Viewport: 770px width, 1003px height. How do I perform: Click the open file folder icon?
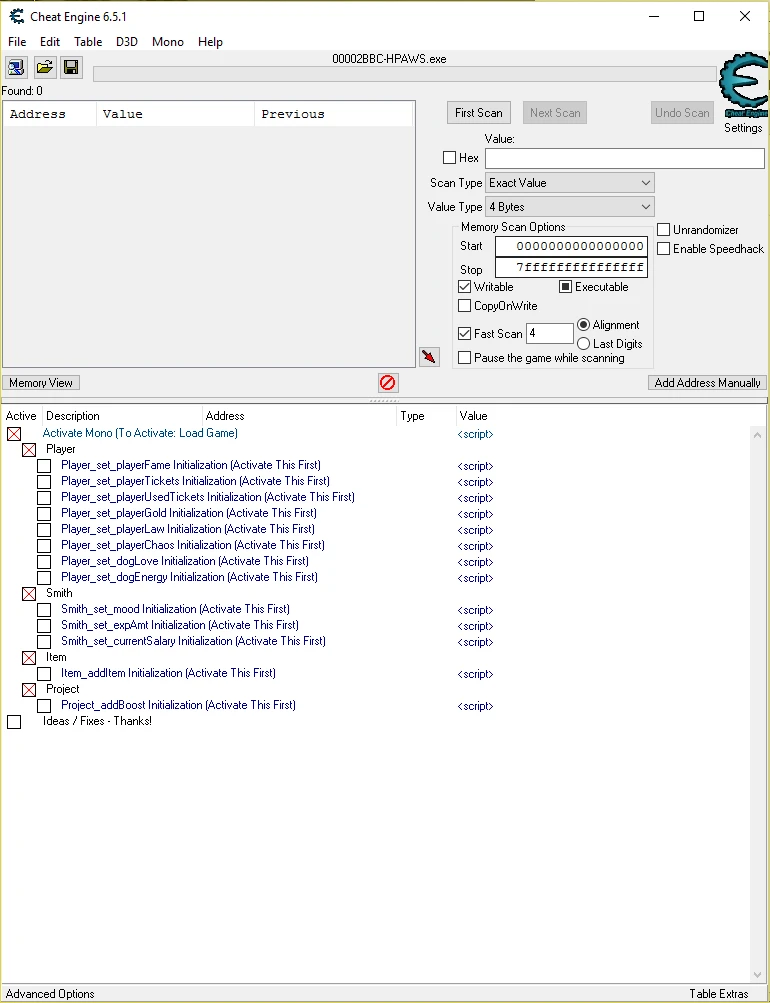coord(44,67)
